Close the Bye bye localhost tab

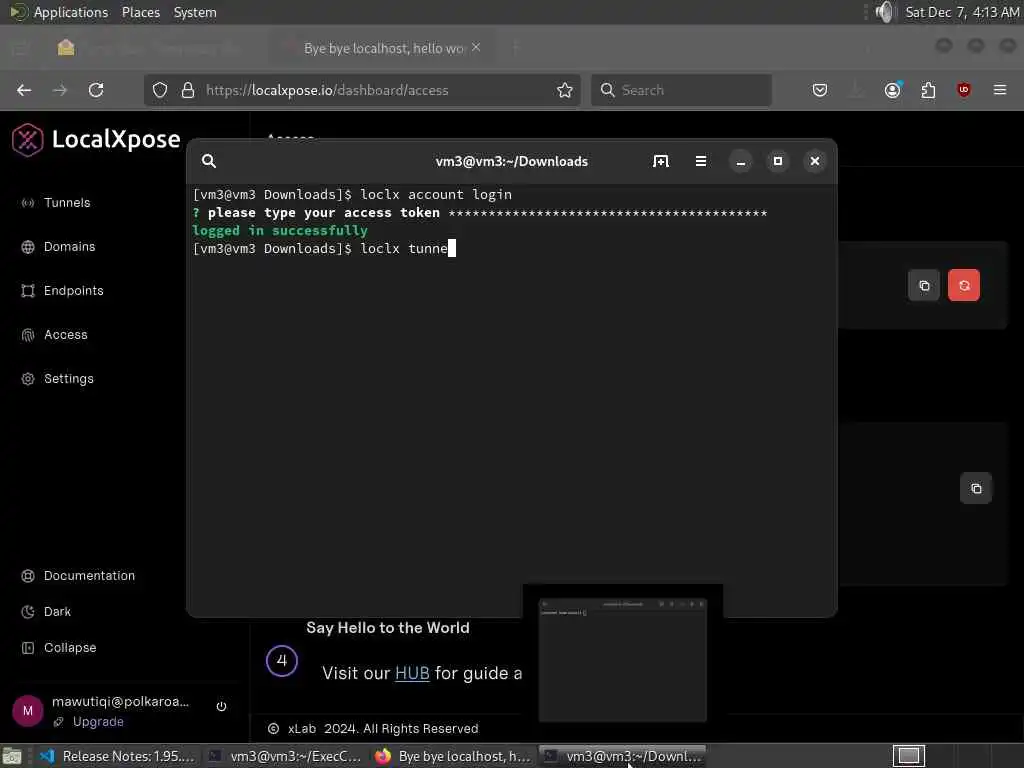coord(476,47)
